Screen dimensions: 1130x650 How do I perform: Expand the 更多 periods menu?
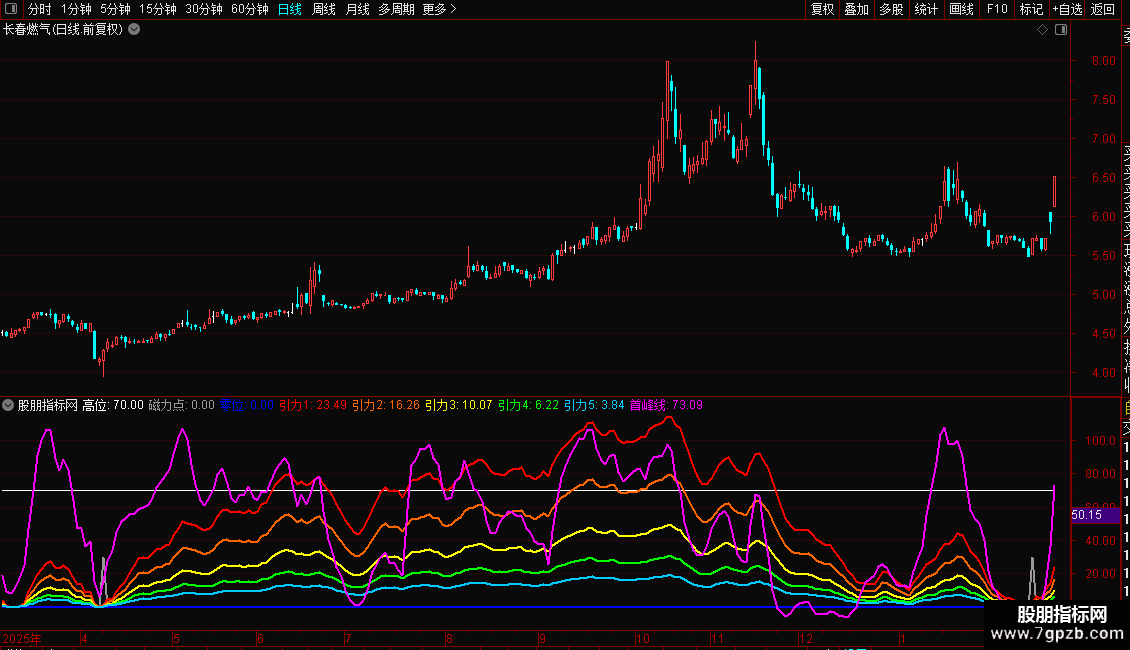pos(440,9)
